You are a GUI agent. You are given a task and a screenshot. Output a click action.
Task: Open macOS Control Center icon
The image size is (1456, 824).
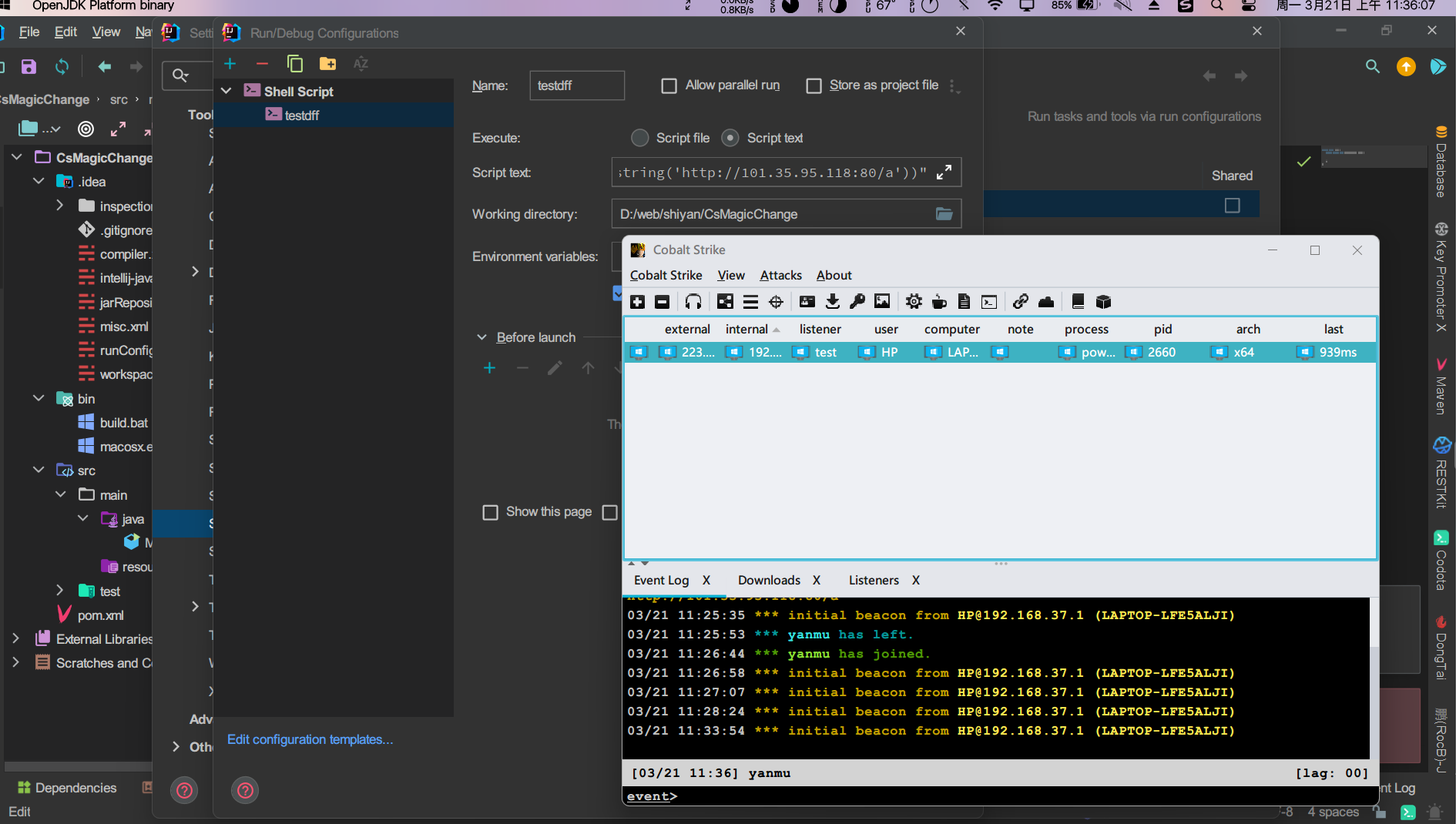point(1249,6)
